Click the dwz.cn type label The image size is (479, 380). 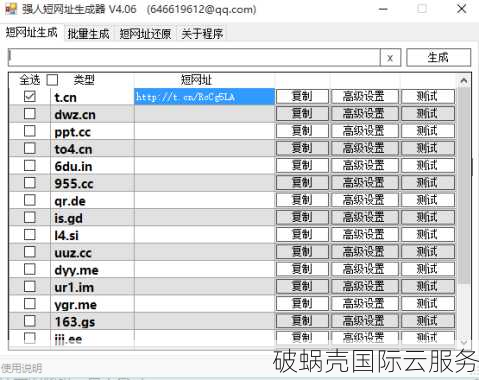point(75,115)
